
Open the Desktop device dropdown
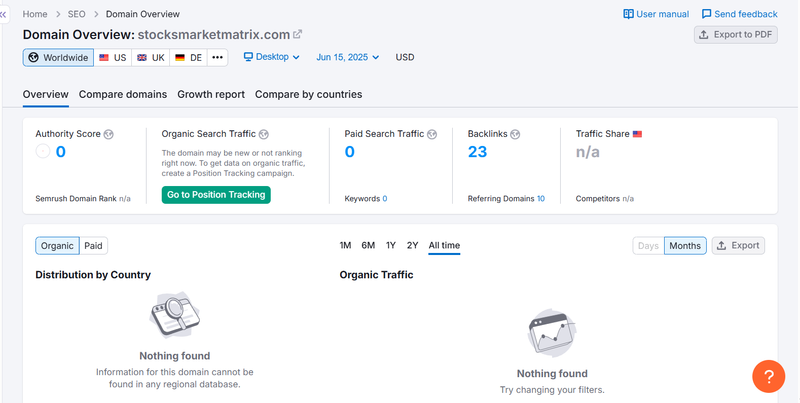pyautogui.click(x=272, y=57)
